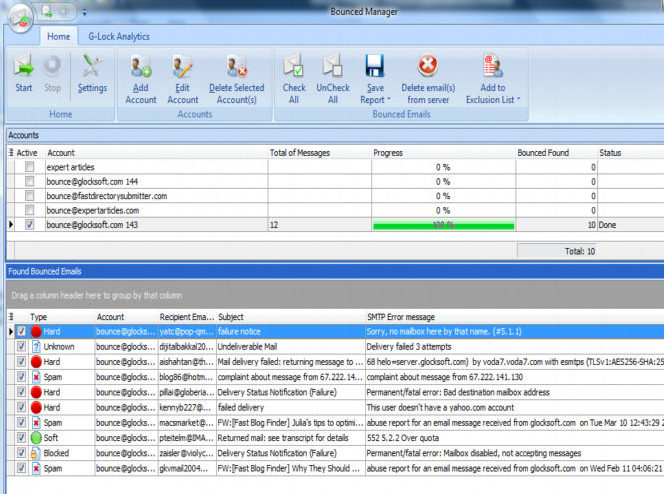This screenshot has height=494, width=664.
Task: Click the Add Account icon
Action: (x=141, y=66)
